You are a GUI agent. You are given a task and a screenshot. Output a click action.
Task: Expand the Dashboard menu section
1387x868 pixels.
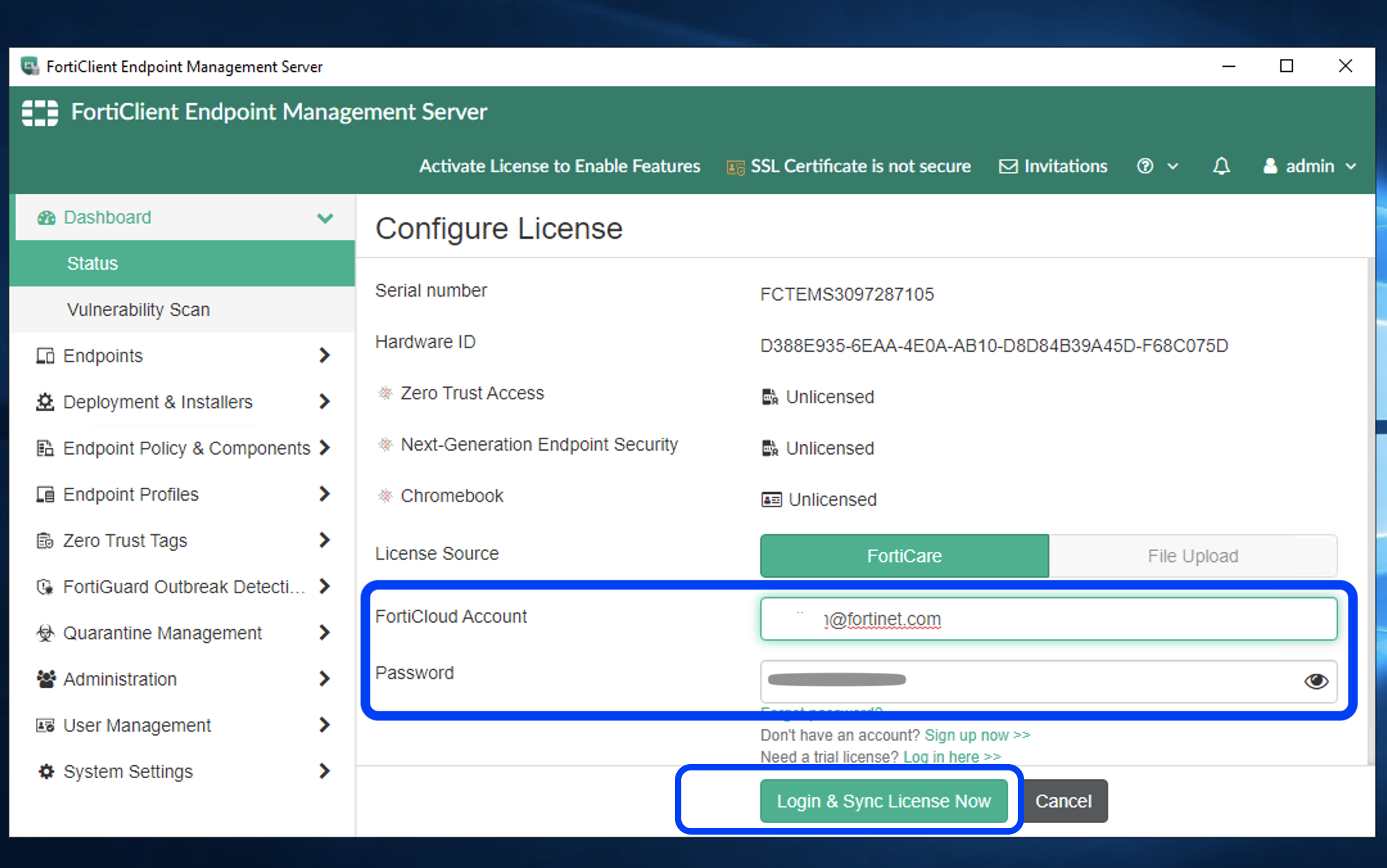(326, 217)
